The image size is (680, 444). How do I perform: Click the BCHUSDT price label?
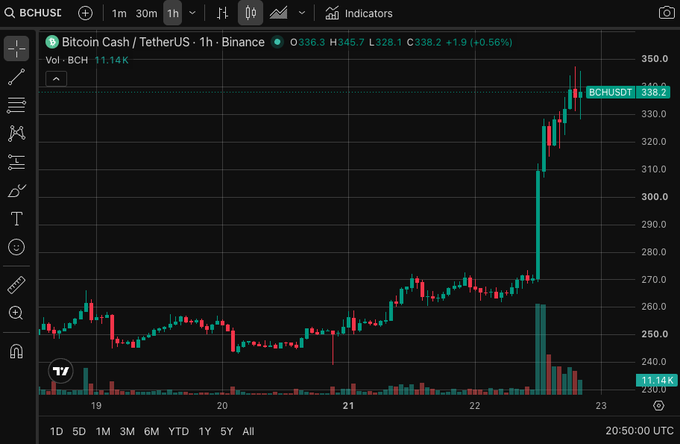[x=610, y=92]
